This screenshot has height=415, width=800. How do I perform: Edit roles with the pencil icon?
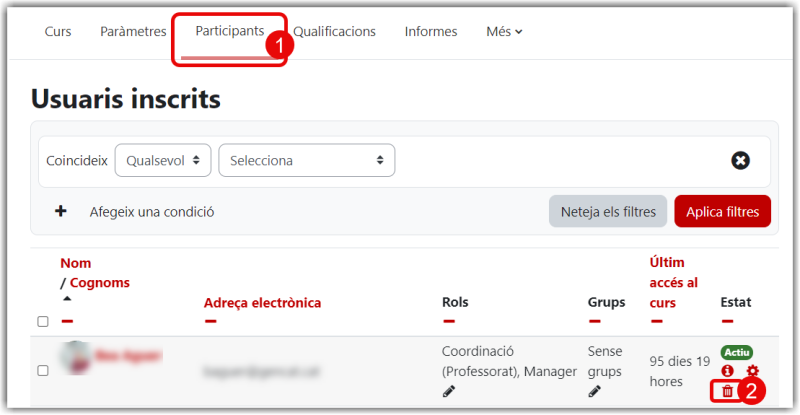point(449,392)
